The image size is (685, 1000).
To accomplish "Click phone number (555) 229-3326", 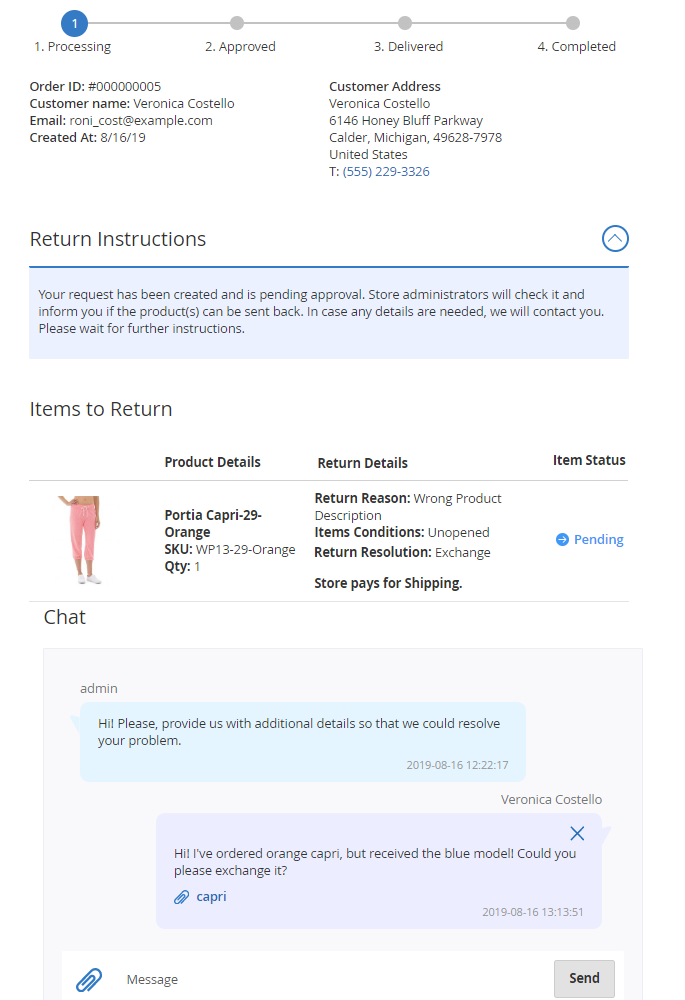I will (386, 172).
